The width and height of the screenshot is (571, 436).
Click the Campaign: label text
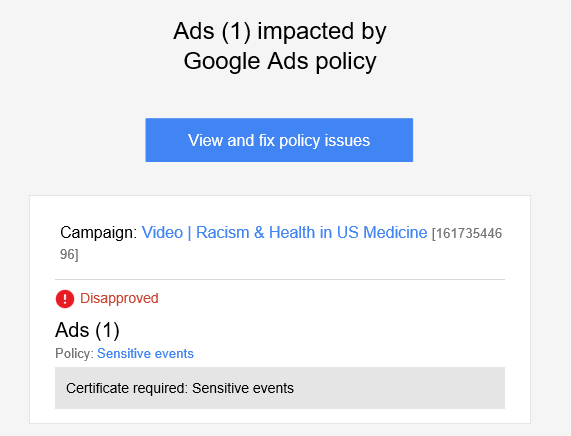click(99, 232)
